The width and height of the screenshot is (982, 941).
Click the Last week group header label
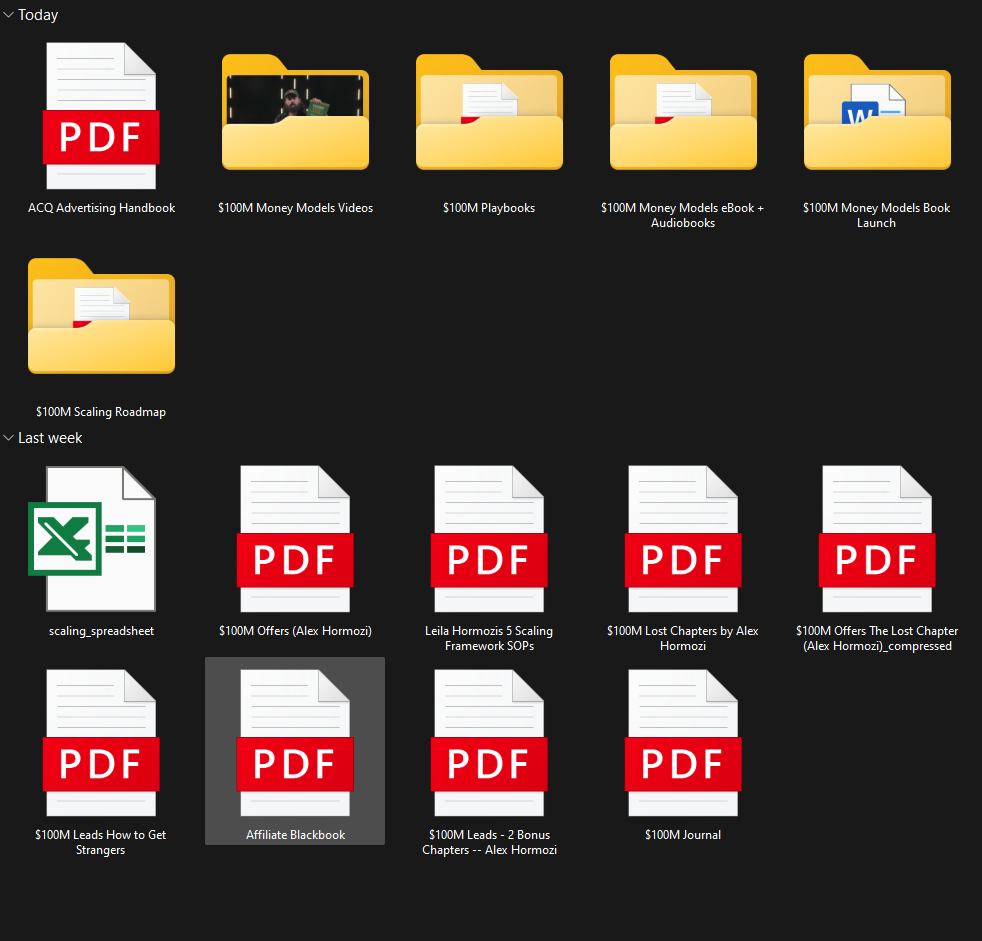click(x=50, y=438)
